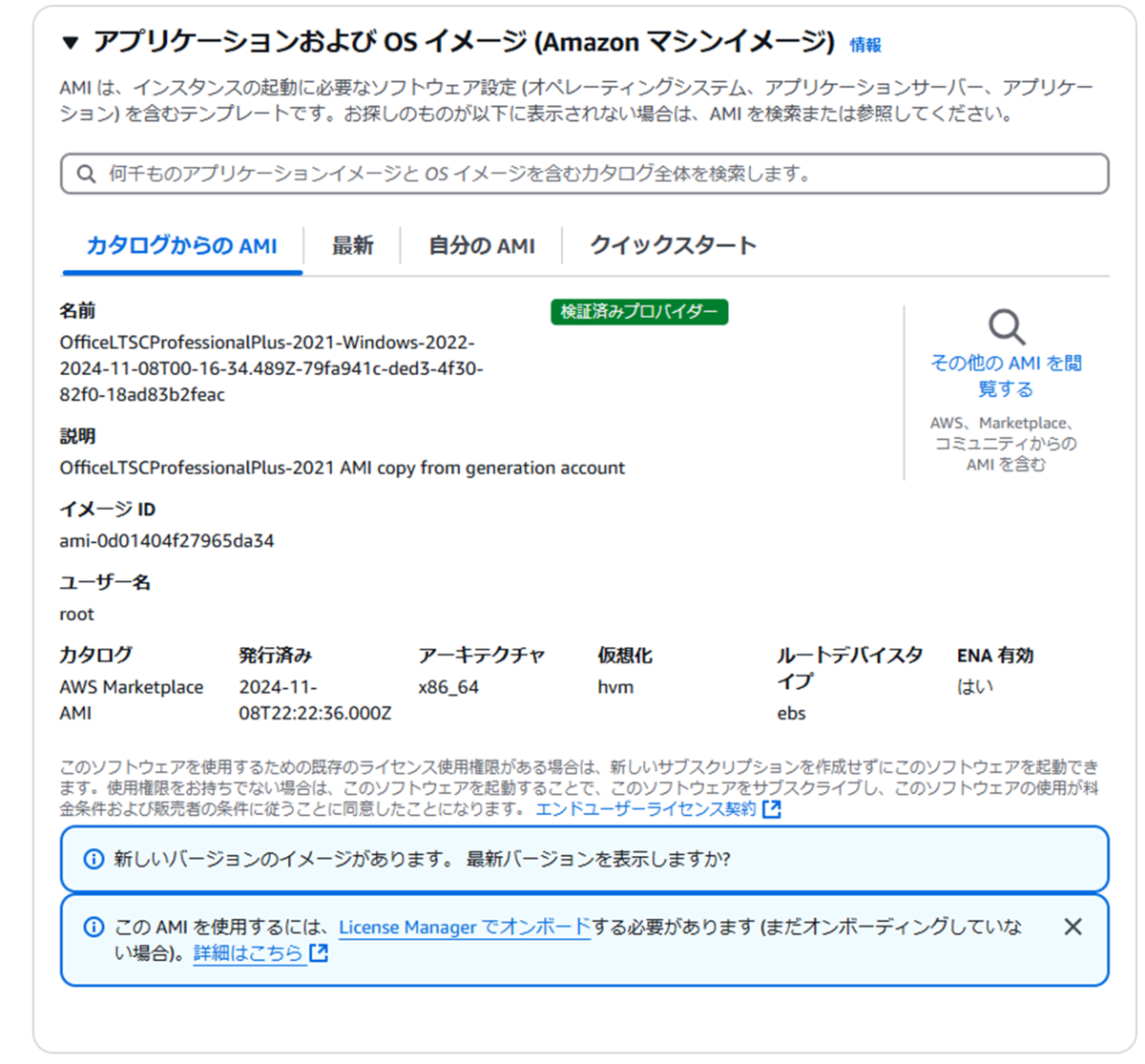Open the 情報 info link in header
Viewport: 1145px width, 1064px height.
coord(865,45)
